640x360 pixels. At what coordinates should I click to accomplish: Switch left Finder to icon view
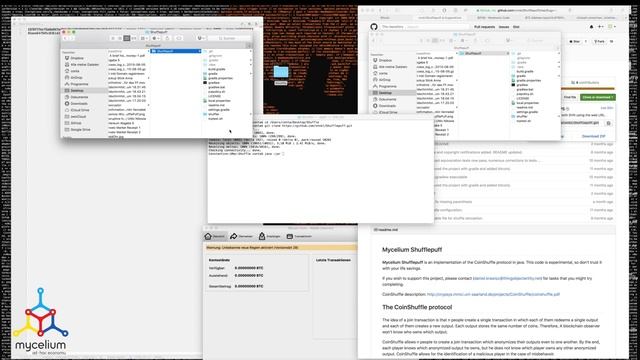[x=113, y=38]
